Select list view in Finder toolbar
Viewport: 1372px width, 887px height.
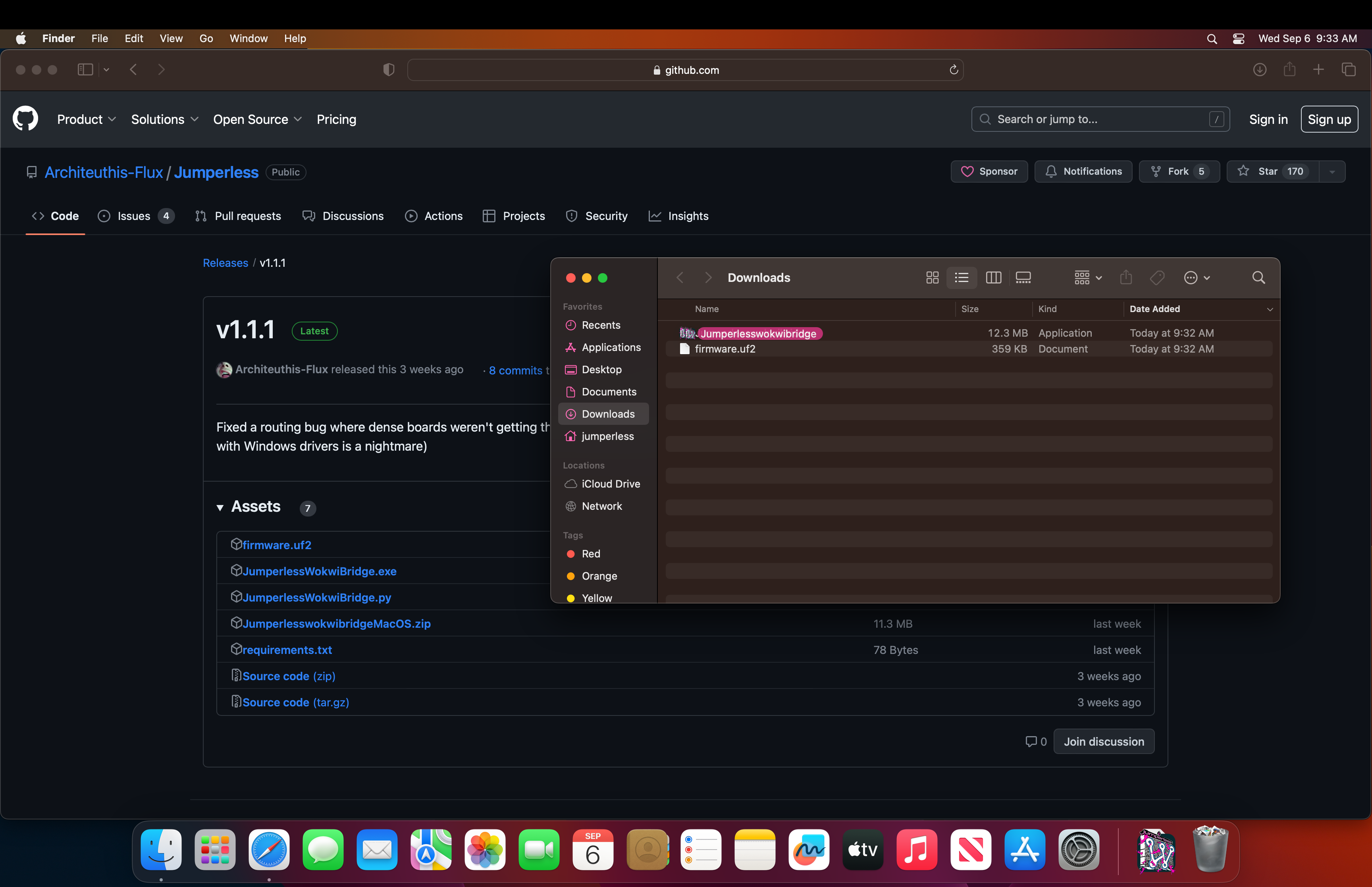pos(962,278)
